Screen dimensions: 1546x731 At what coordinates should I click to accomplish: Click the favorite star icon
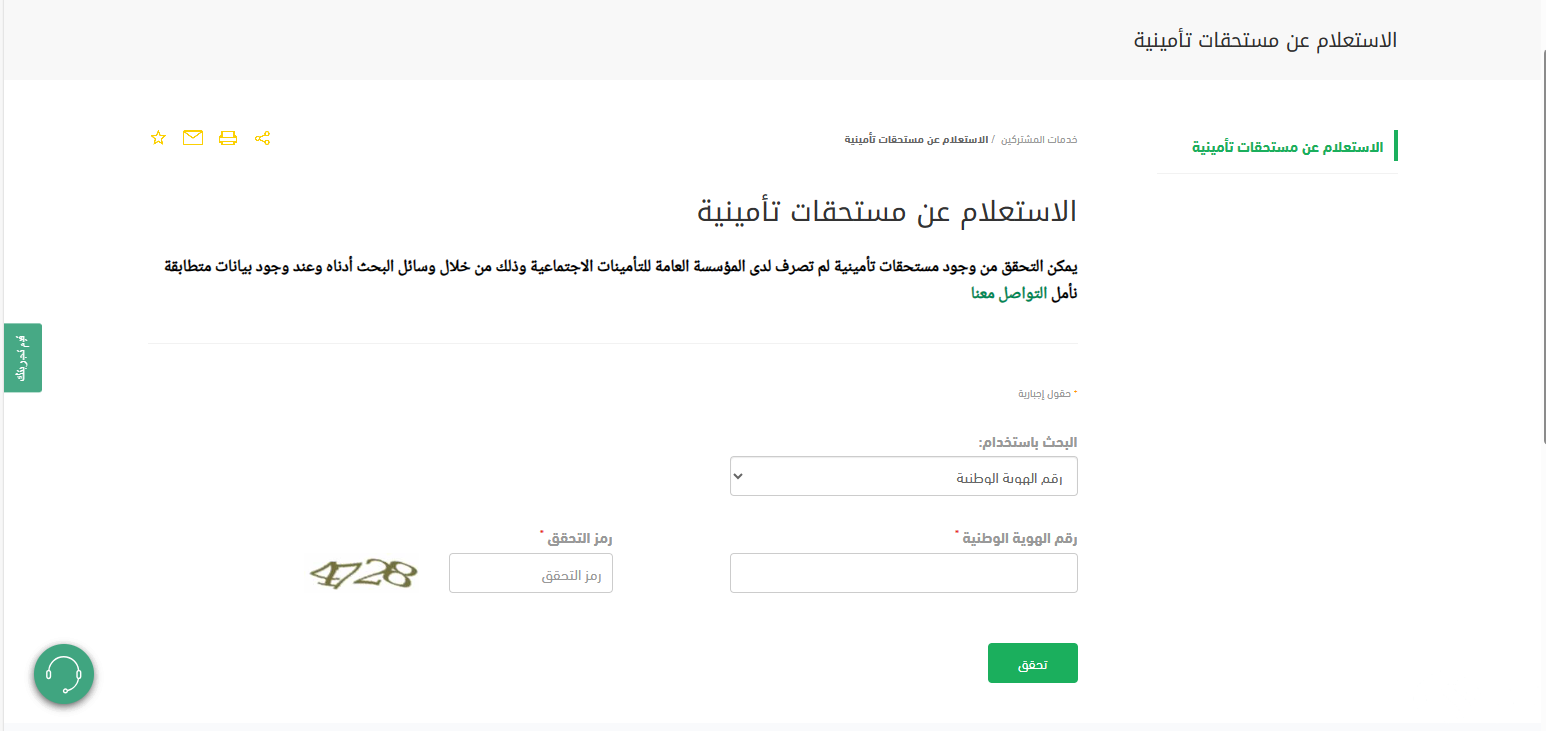point(158,138)
